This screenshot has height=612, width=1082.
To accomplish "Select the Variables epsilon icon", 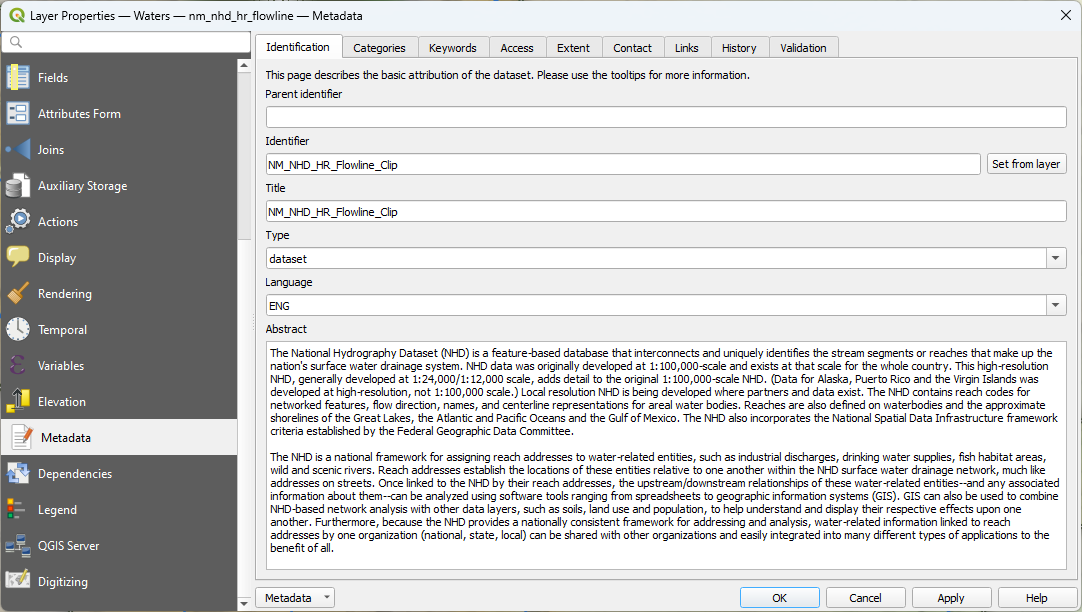I will pos(18,365).
